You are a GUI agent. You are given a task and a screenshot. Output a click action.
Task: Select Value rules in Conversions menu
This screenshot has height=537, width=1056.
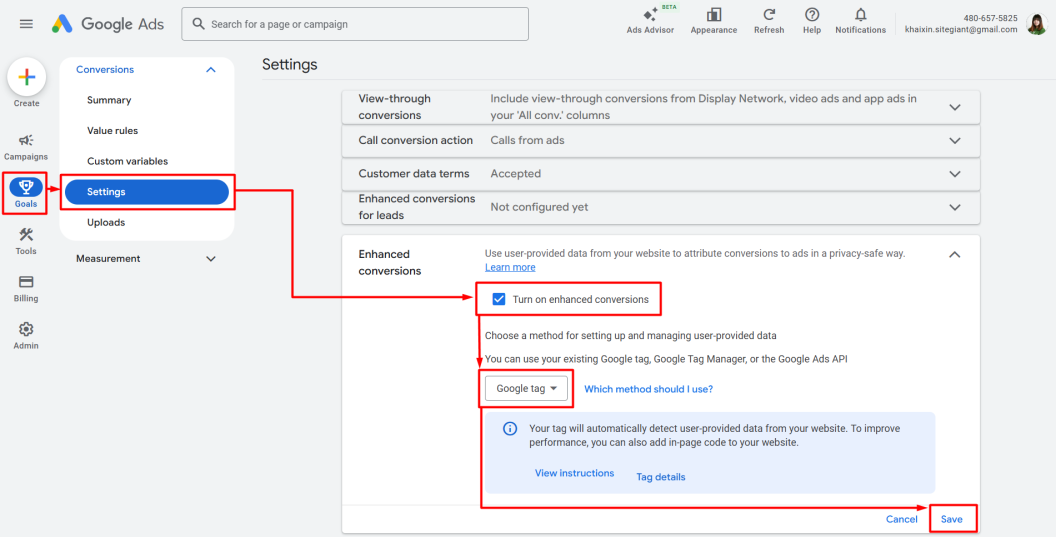click(x=112, y=131)
